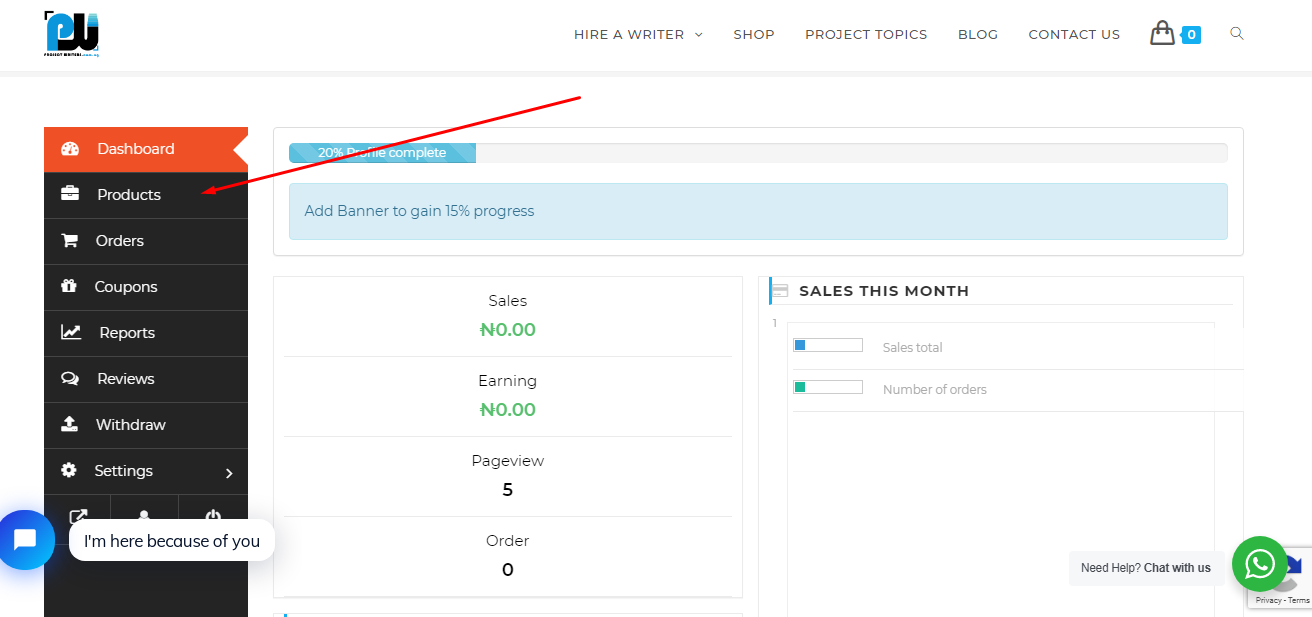Open Products in the sidebar
Viewport: 1312px width, 617px height.
tap(146, 195)
